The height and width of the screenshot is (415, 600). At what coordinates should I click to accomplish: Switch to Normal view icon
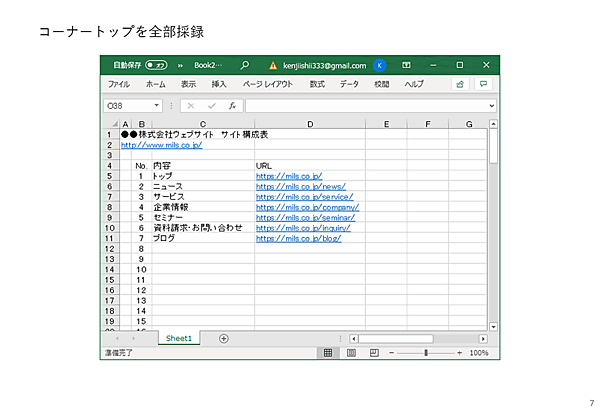(328, 353)
